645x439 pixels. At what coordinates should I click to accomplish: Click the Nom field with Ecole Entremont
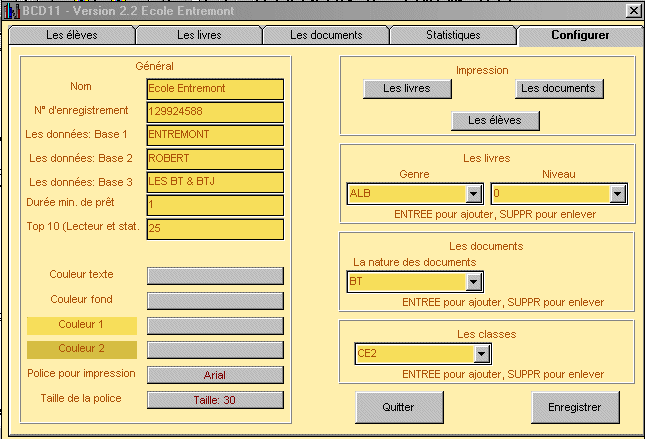click(215, 88)
